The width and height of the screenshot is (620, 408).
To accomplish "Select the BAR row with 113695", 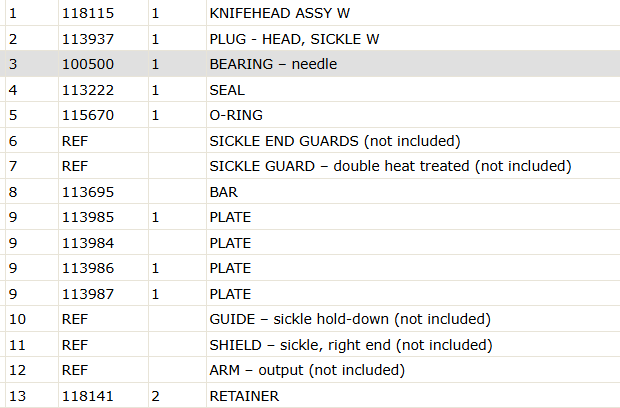I will (x=310, y=191).
